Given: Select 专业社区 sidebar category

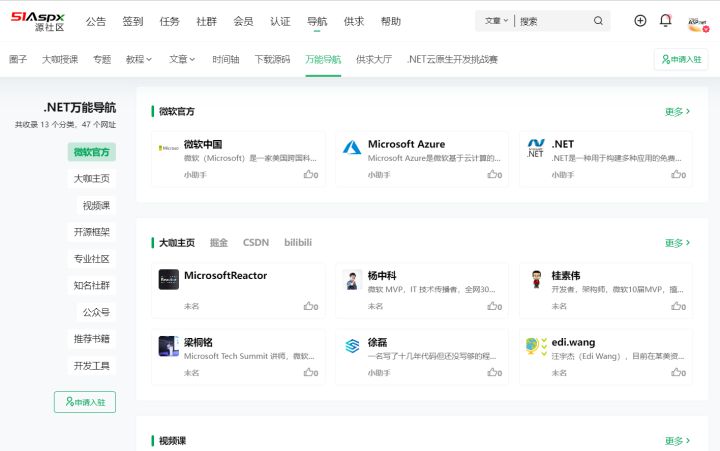Looking at the screenshot, I should point(92,259).
